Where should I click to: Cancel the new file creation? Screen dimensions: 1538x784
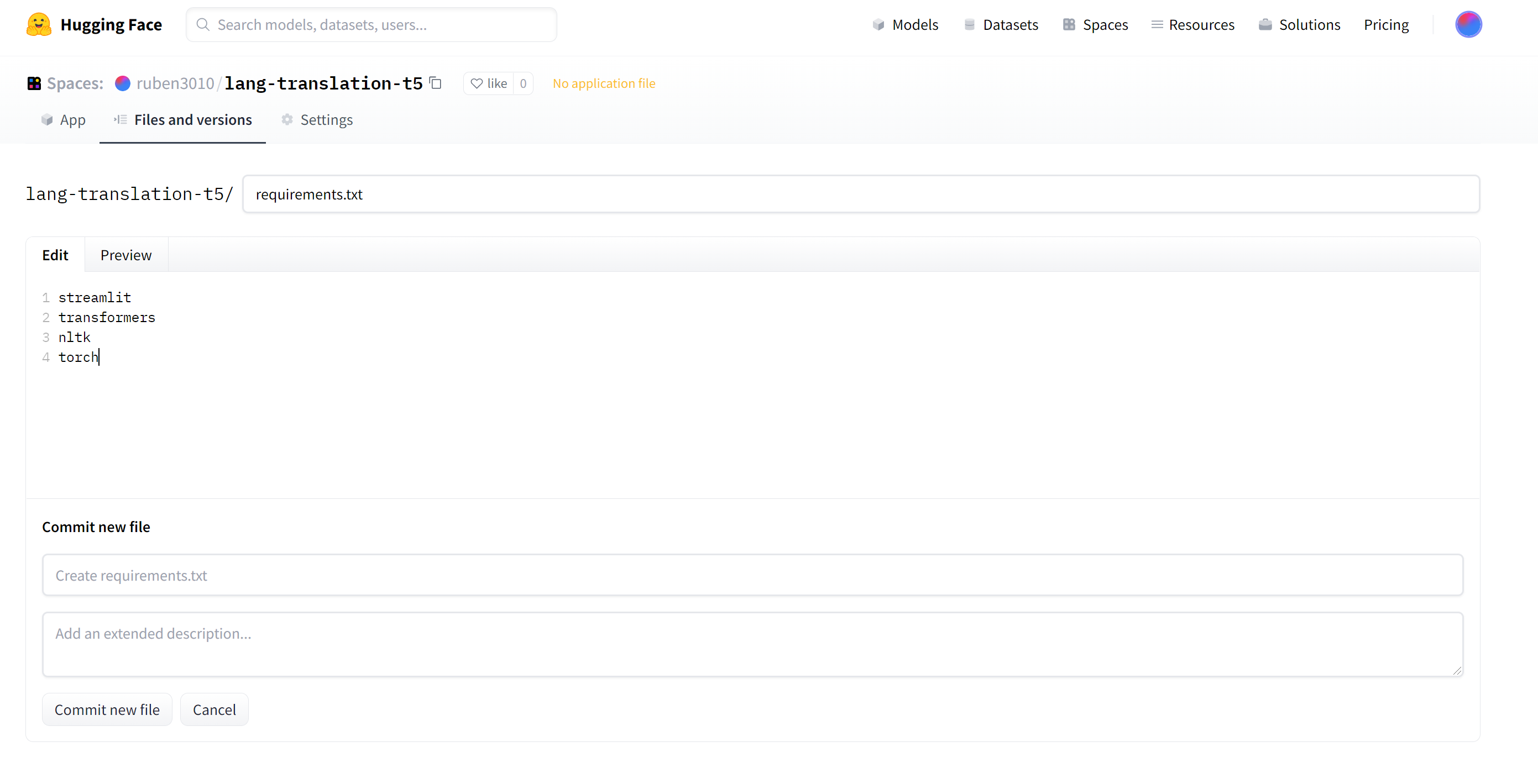coord(215,709)
